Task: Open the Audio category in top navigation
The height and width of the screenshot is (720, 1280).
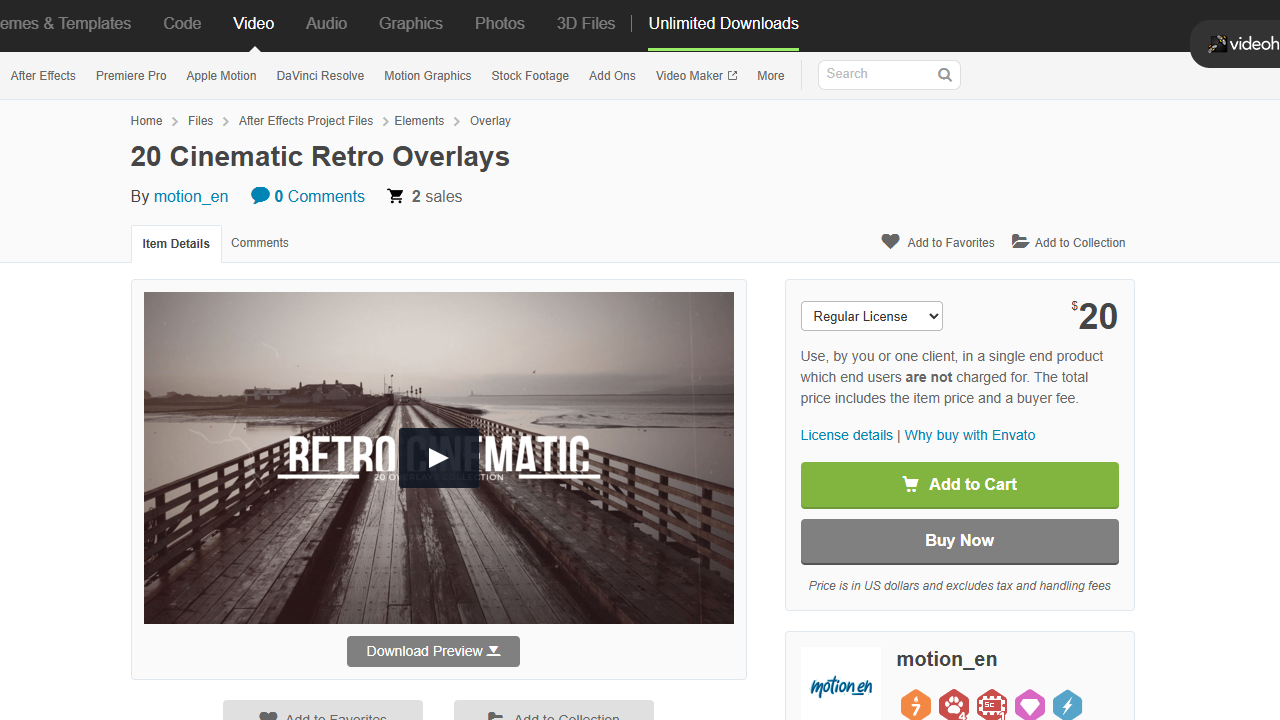Action: click(x=326, y=23)
